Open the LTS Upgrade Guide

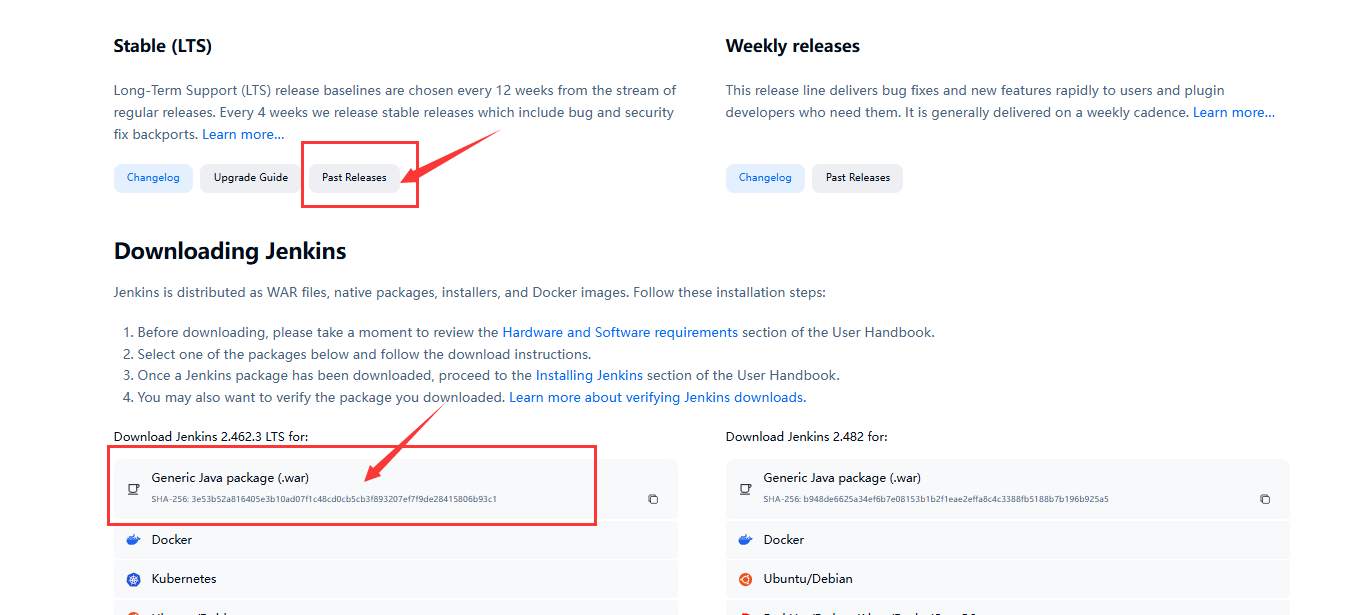[x=250, y=178]
